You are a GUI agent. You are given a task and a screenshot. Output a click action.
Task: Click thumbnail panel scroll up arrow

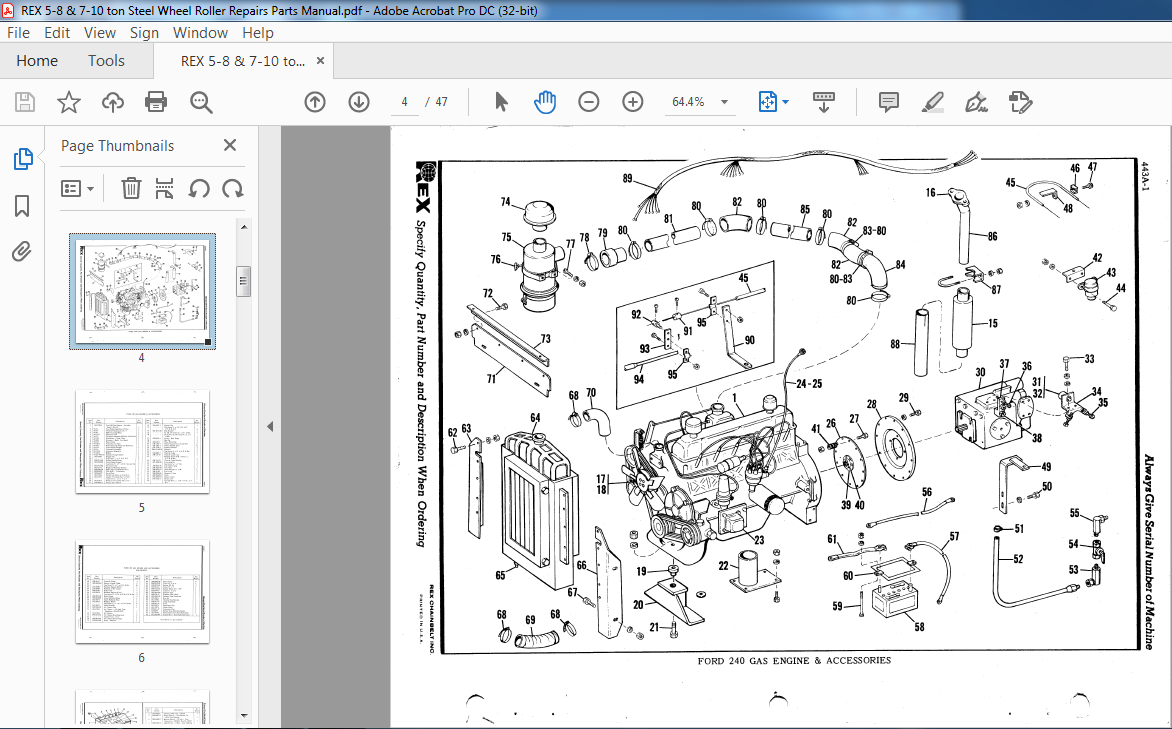[x=244, y=227]
